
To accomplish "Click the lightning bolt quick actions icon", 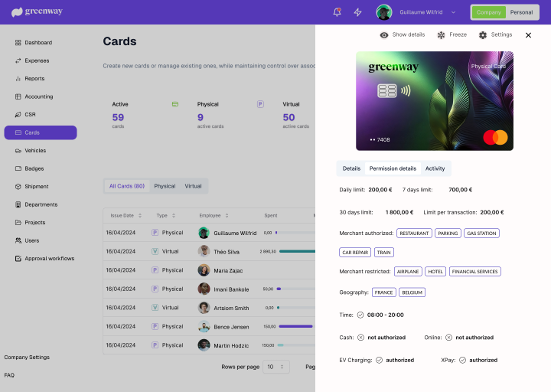I will coord(358,12).
